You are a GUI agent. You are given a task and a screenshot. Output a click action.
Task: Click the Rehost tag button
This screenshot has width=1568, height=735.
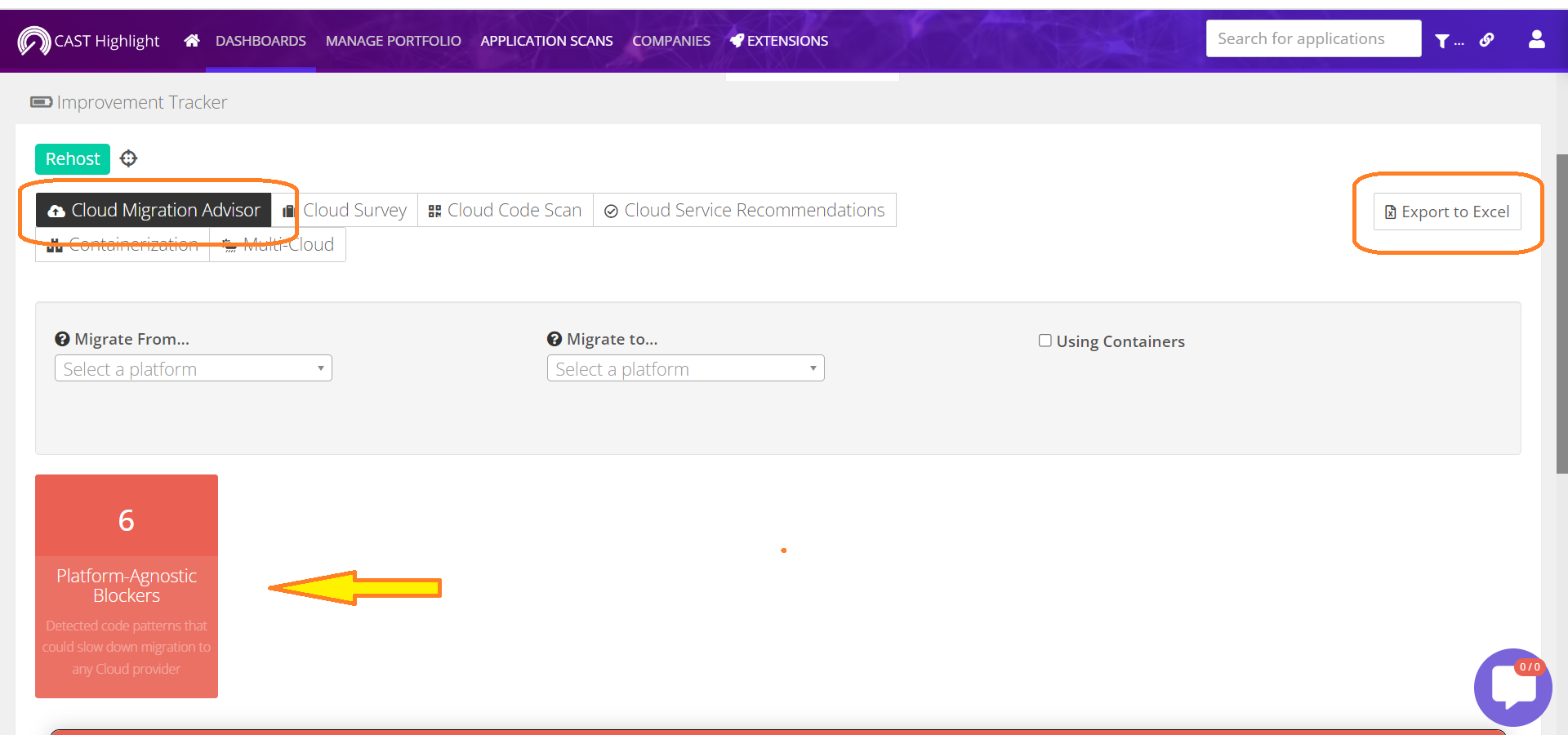point(73,158)
